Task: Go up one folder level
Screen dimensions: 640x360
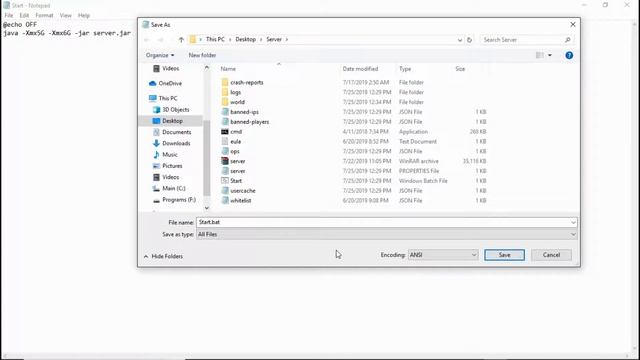Action: point(181,40)
